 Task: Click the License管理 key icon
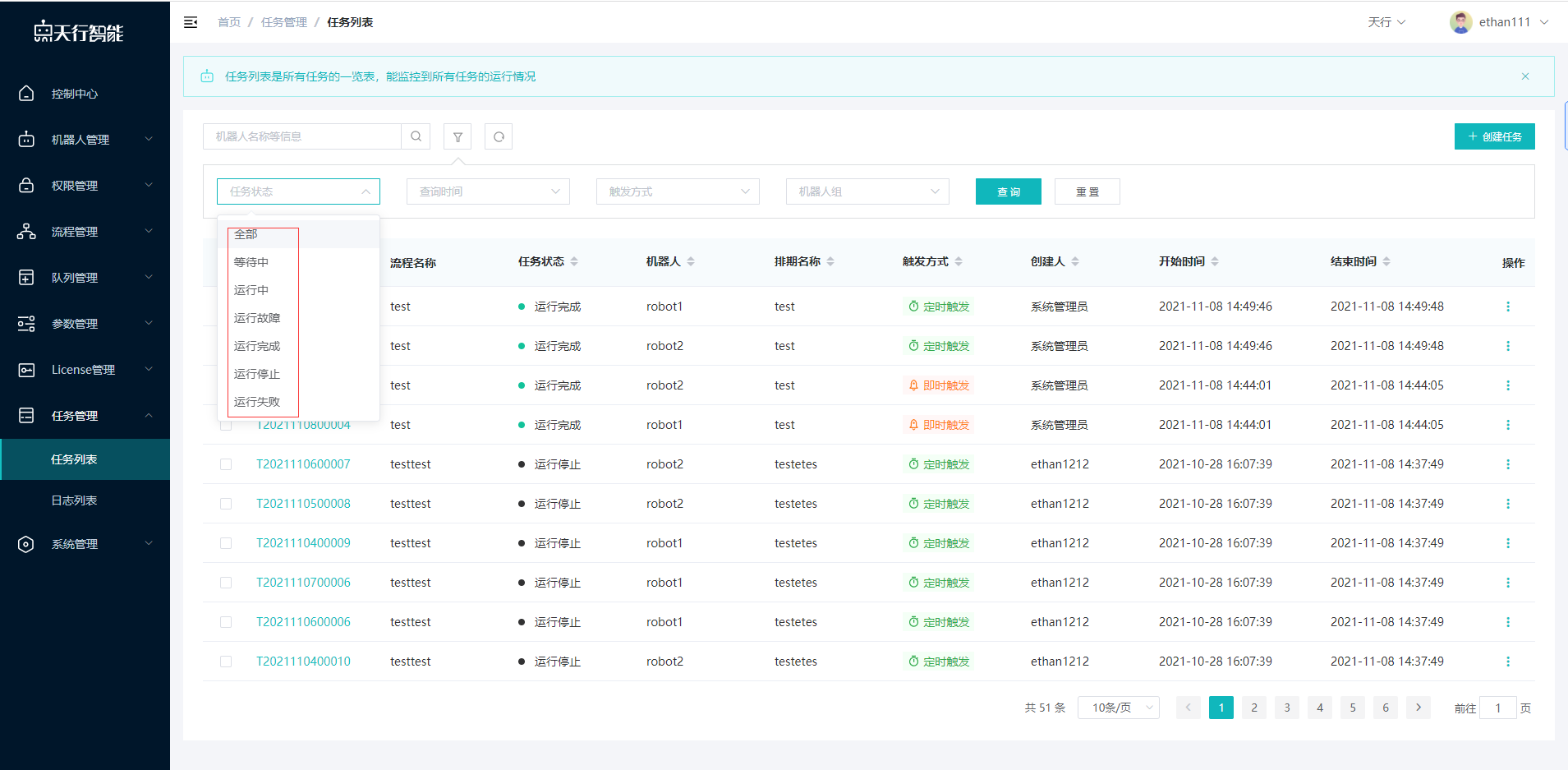click(26, 370)
